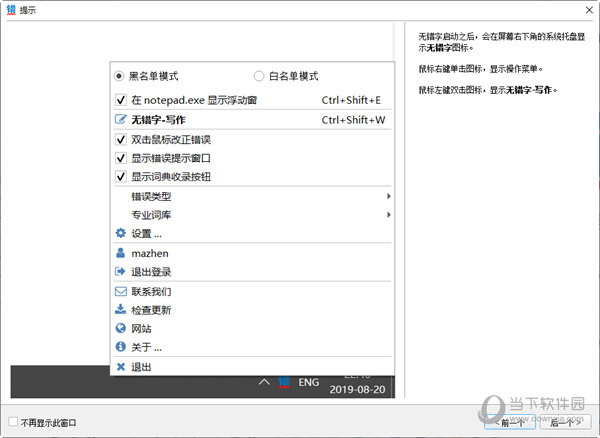
Task: Go to next tip with 后一个 button
Action: coord(565,422)
